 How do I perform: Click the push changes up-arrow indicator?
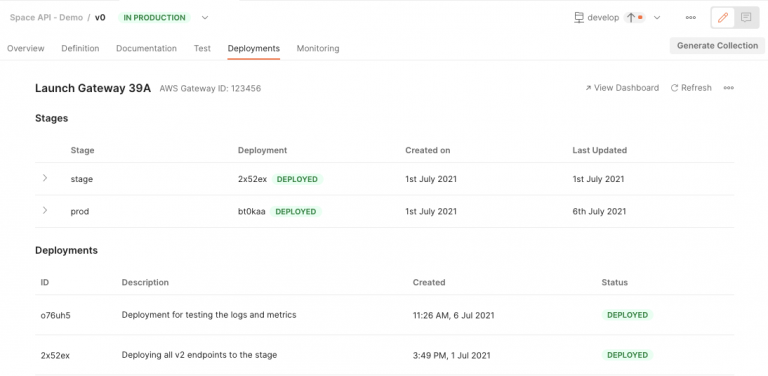coord(635,18)
